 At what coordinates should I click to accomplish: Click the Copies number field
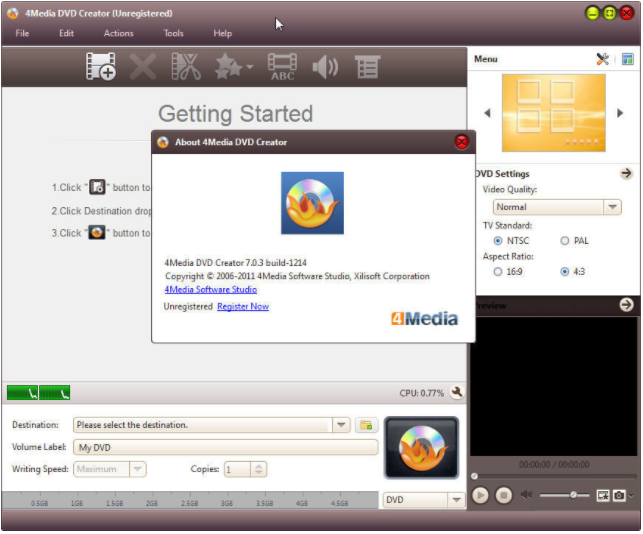tap(237, 469)
